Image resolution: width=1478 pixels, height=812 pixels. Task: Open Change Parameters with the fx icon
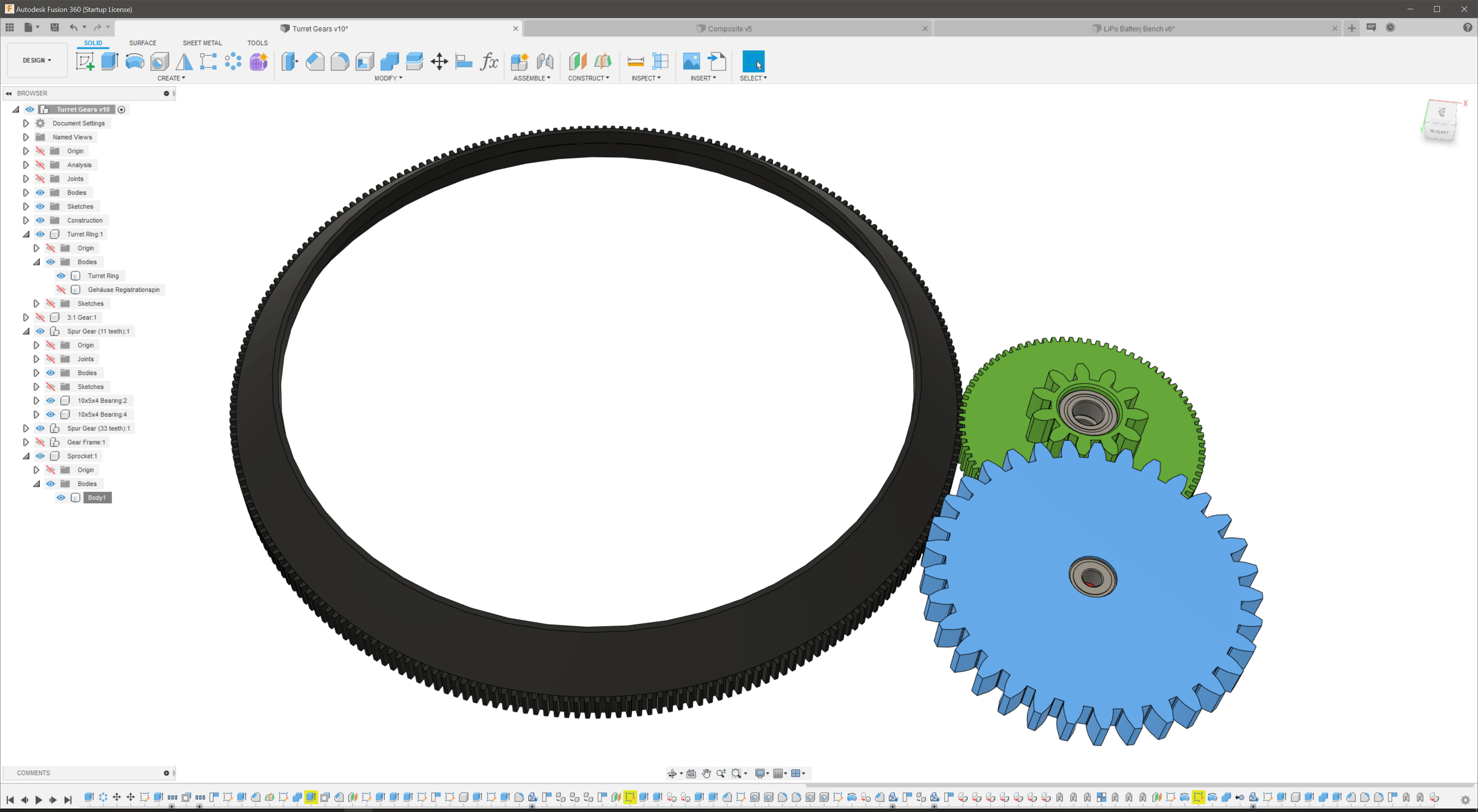(489, 61)
